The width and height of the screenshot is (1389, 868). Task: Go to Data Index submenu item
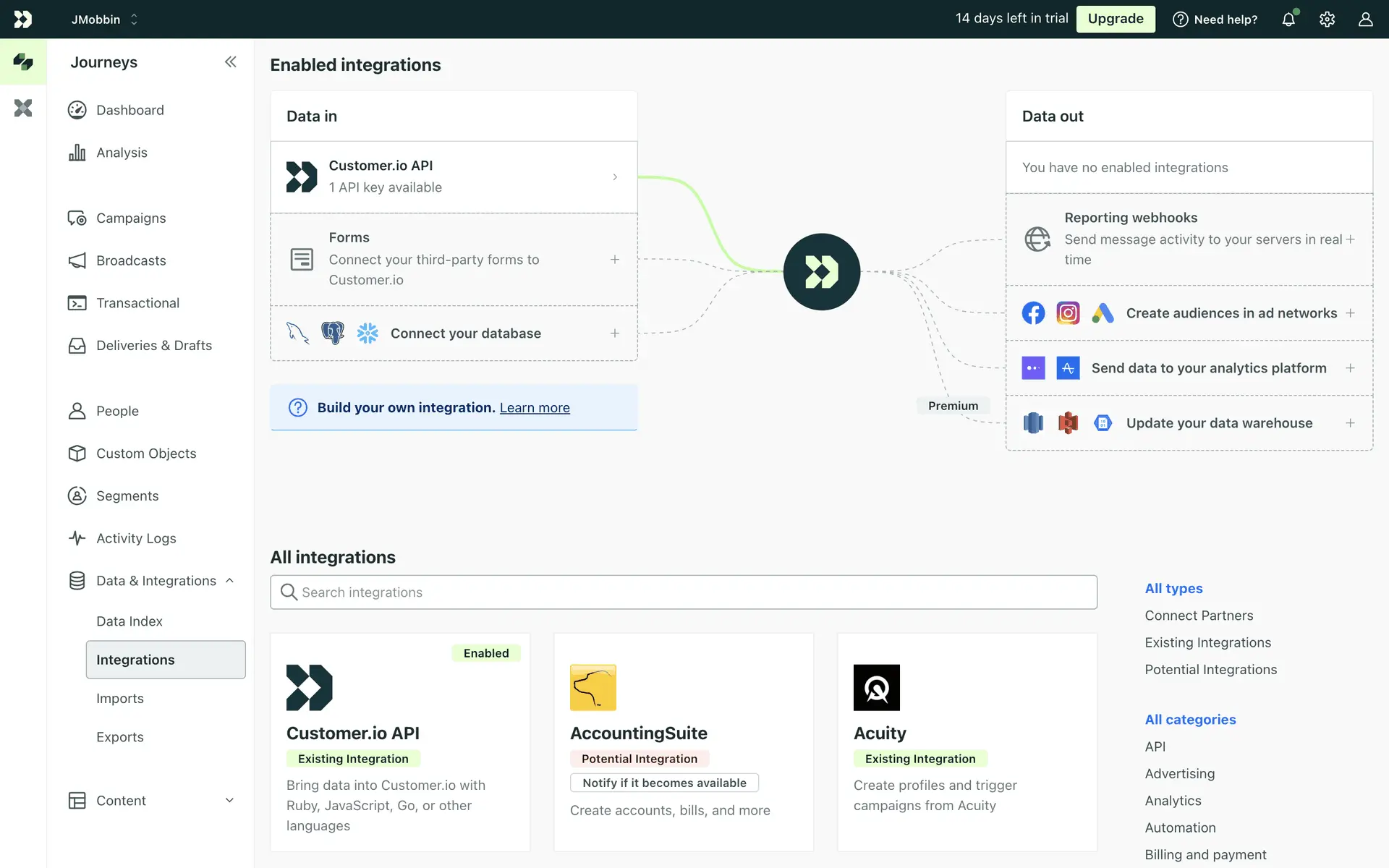click(x=129, y=621)
